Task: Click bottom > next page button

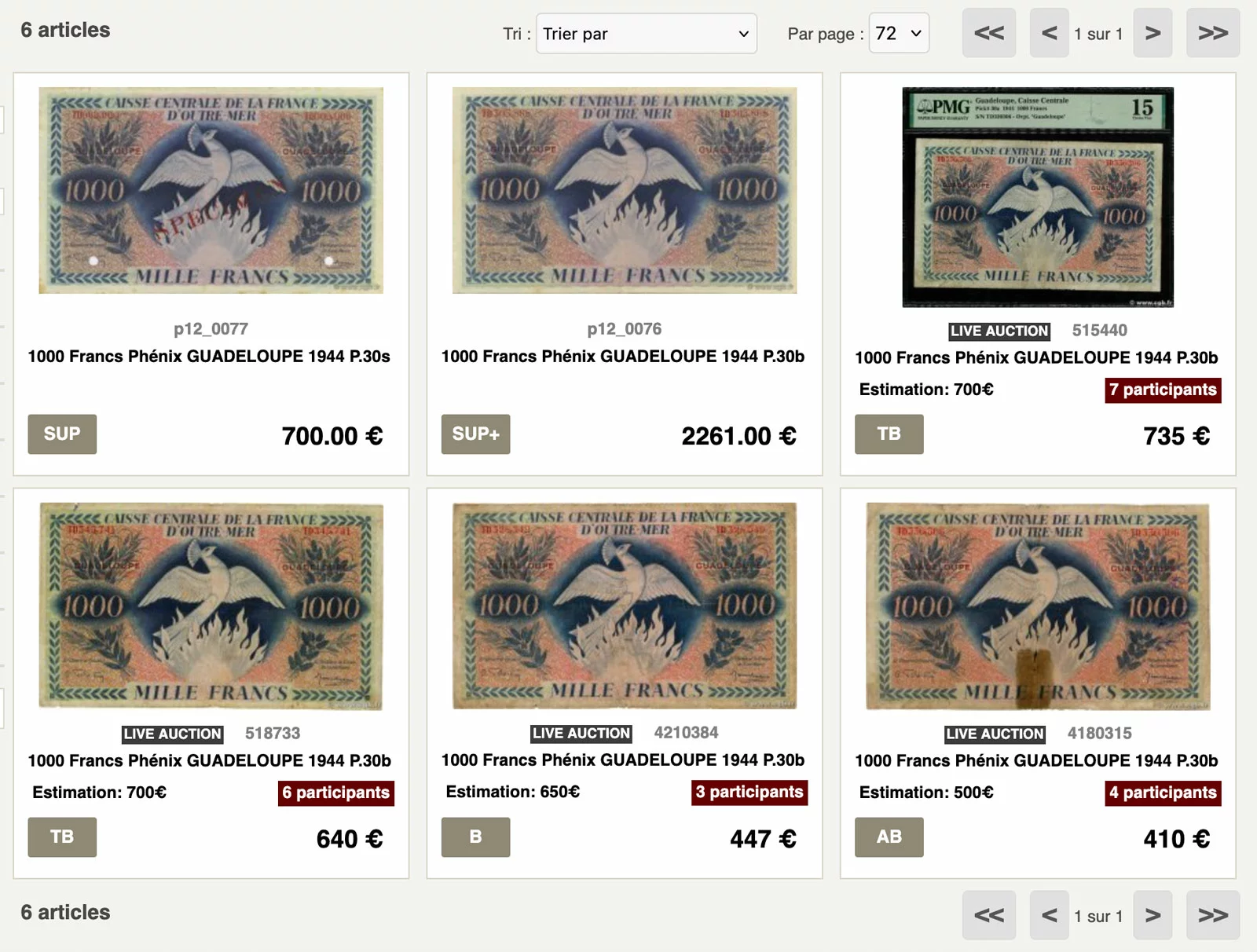Action: click(1153, 915)
